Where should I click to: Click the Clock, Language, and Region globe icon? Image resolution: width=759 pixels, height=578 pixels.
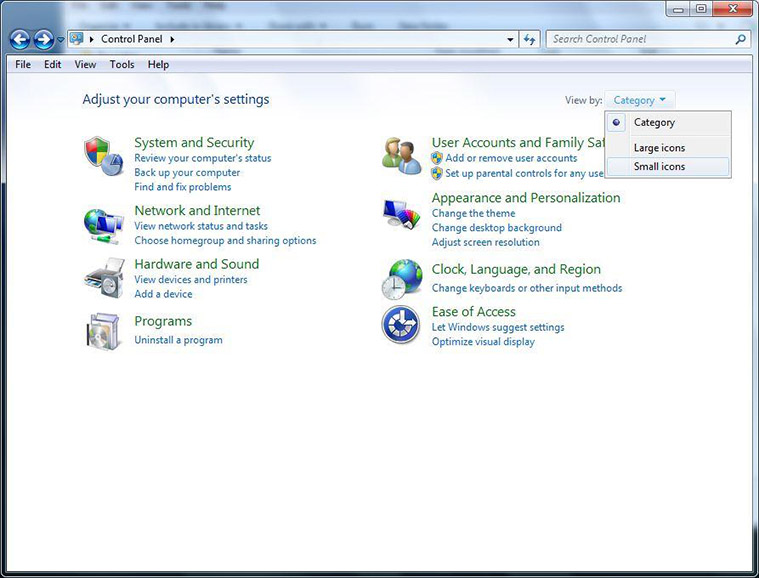[402, 279]
